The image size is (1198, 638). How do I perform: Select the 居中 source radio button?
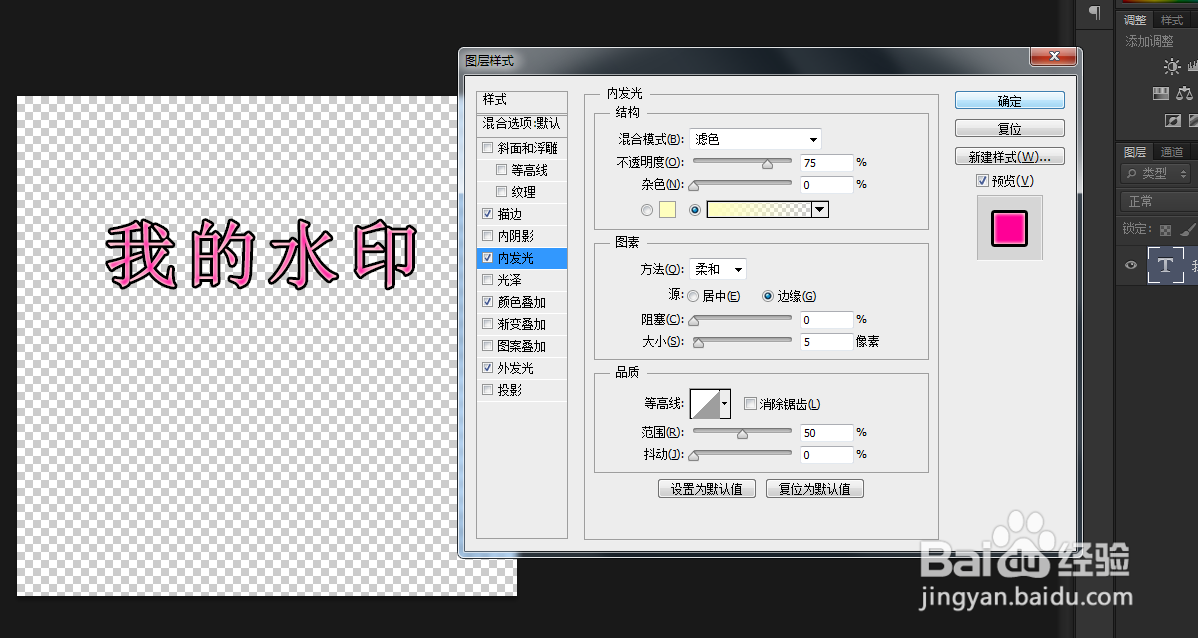coord(693,296)
